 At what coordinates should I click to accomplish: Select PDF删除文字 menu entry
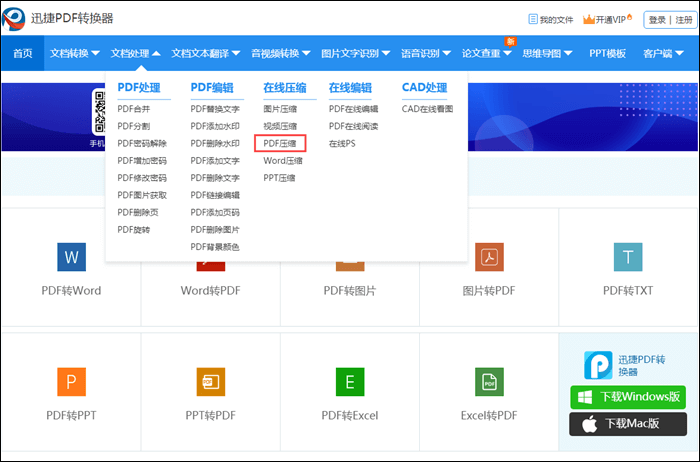tap(215, 178)
